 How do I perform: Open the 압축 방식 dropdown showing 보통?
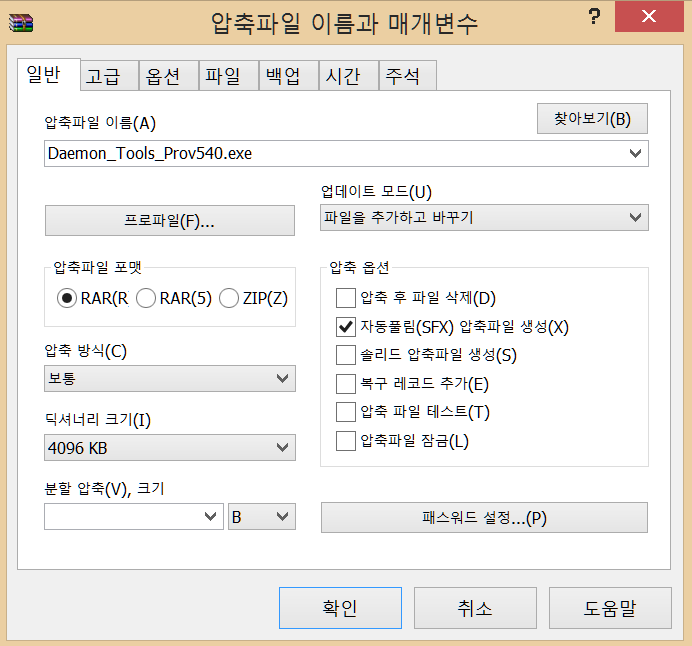170,379
